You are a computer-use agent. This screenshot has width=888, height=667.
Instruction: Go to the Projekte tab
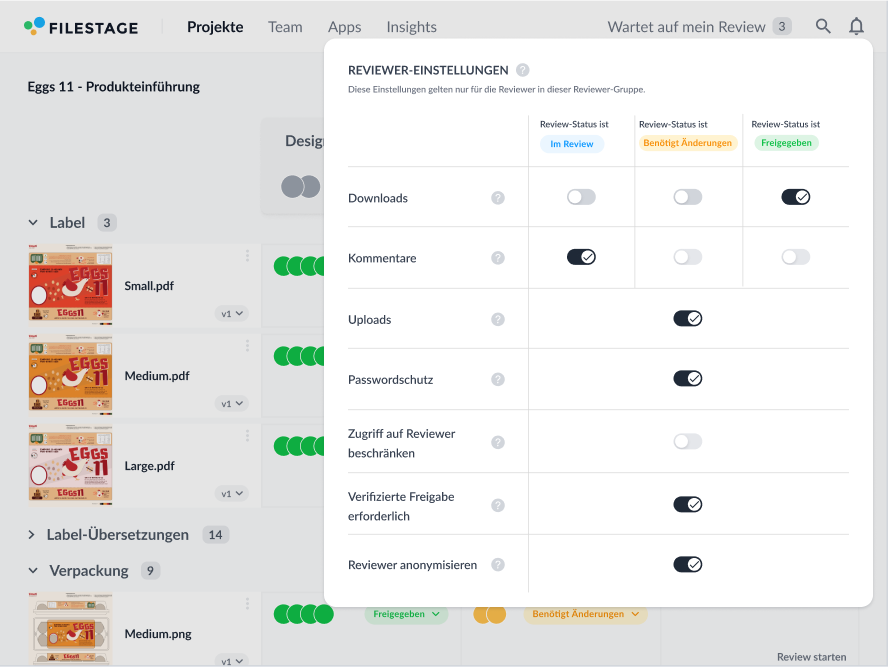point(215,27)
